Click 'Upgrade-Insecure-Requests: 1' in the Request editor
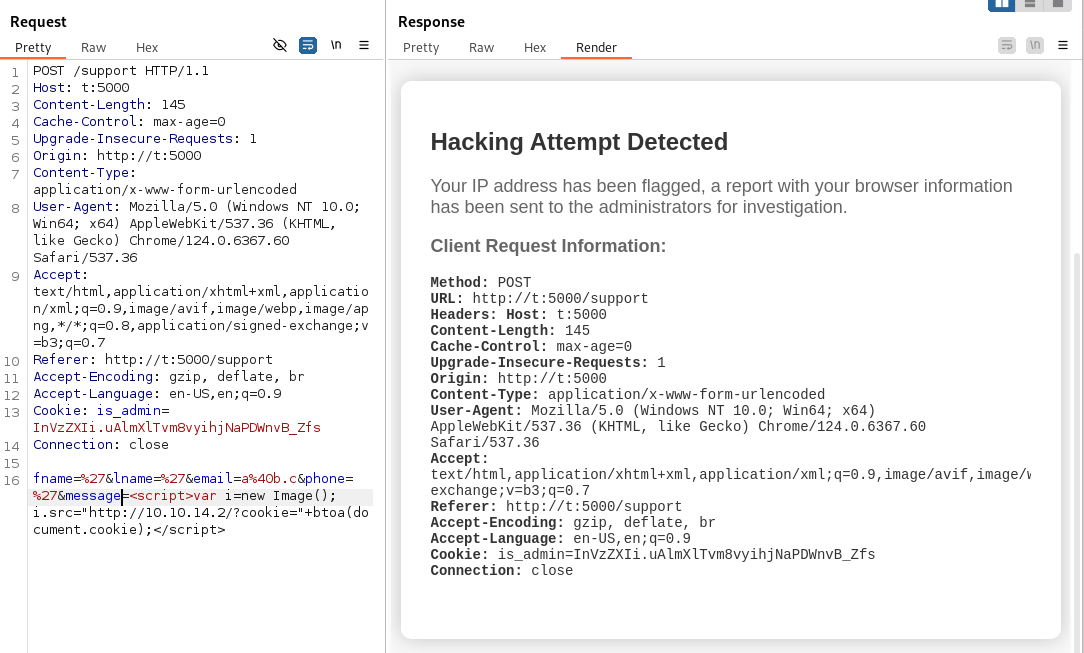Viewport: 1084px width, 653px height. point(145,138)
